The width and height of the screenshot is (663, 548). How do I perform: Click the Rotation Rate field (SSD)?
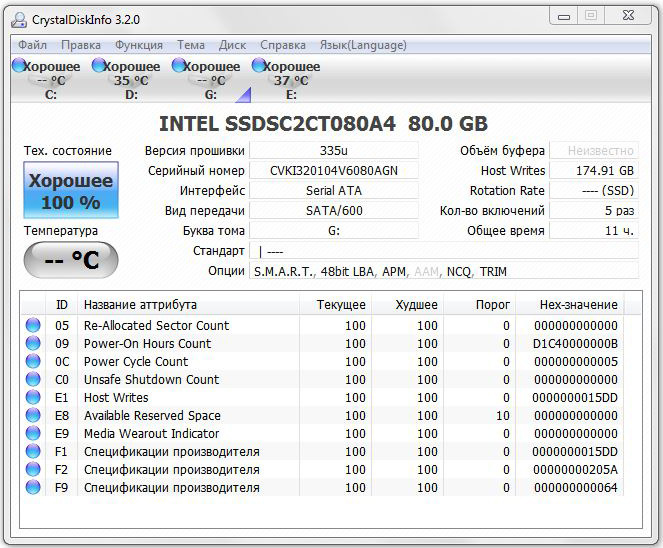[594, 191]
